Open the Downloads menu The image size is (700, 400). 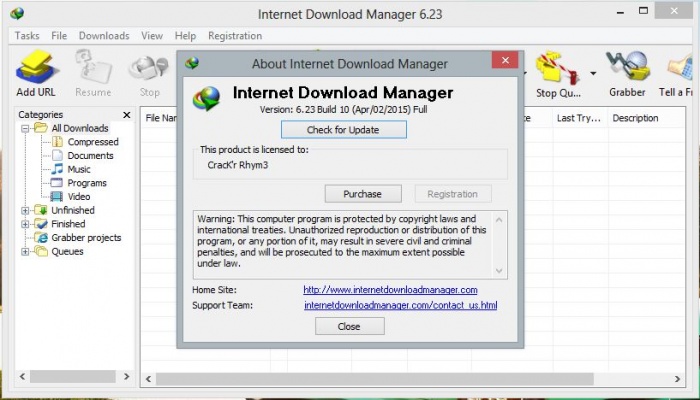[104, 36]
